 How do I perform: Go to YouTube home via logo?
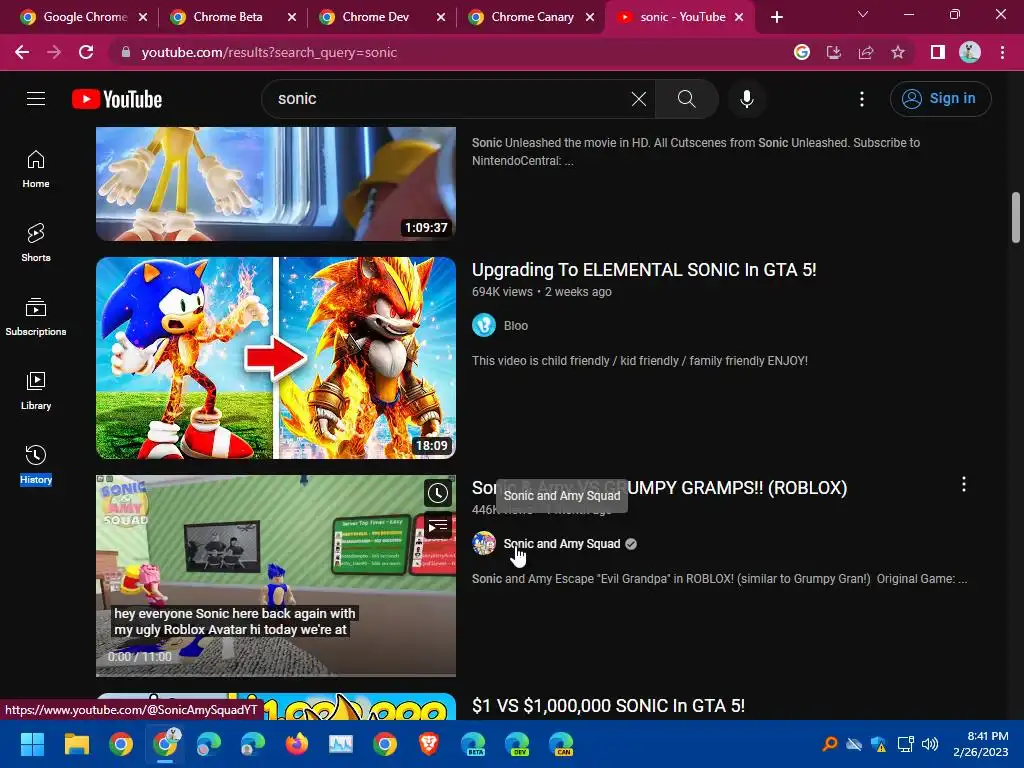pyautogui.click(x=117, y=99)
